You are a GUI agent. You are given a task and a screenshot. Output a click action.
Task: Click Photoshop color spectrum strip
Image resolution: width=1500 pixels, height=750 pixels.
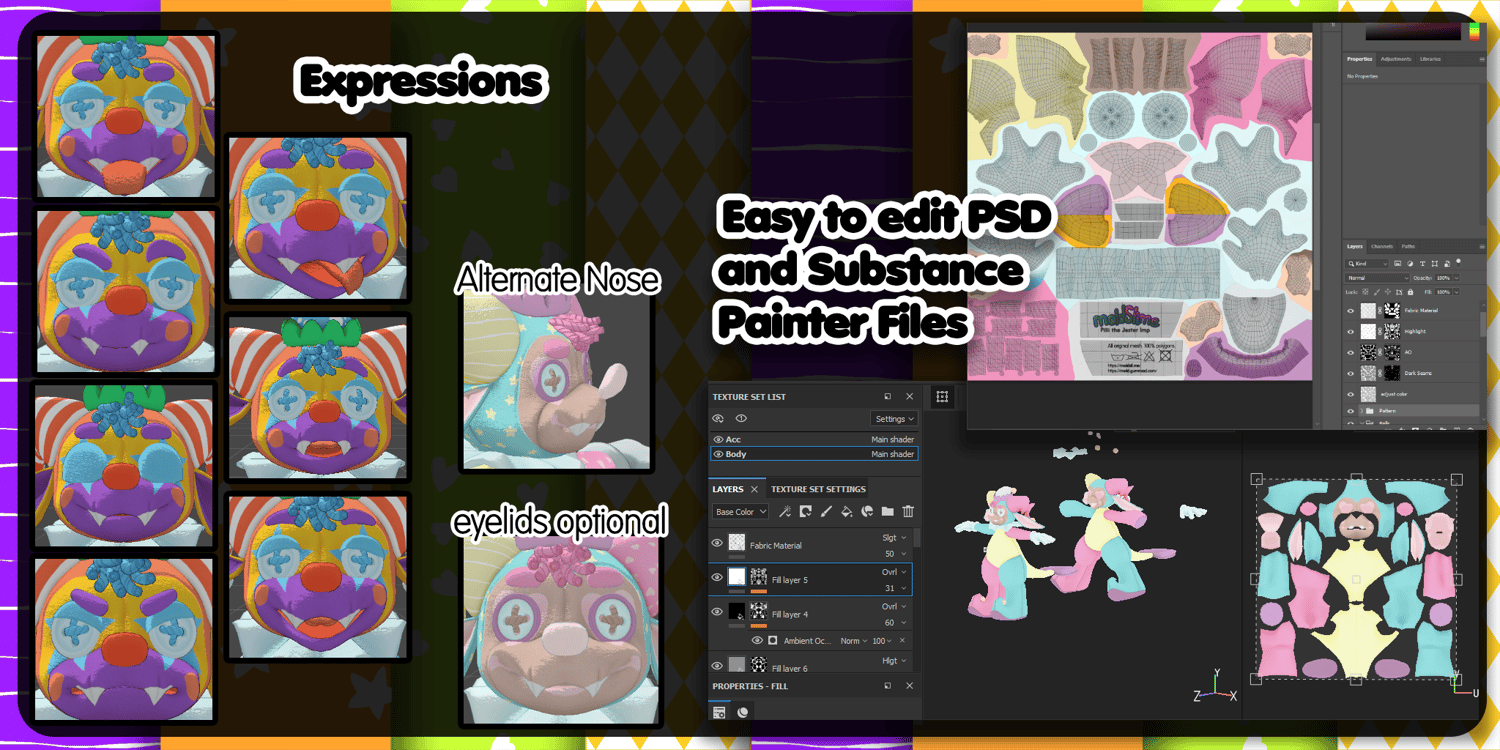point(1474,32)
